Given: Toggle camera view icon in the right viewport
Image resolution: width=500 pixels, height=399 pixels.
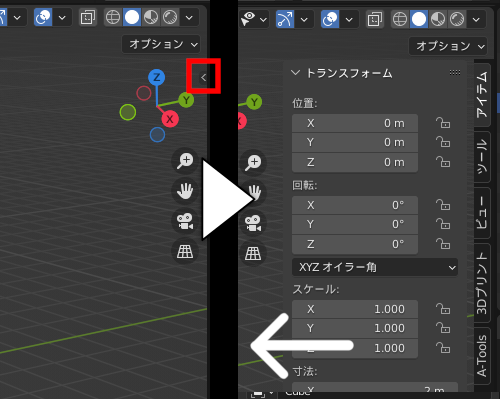Looking at the screenshot, I should (253, 223).
